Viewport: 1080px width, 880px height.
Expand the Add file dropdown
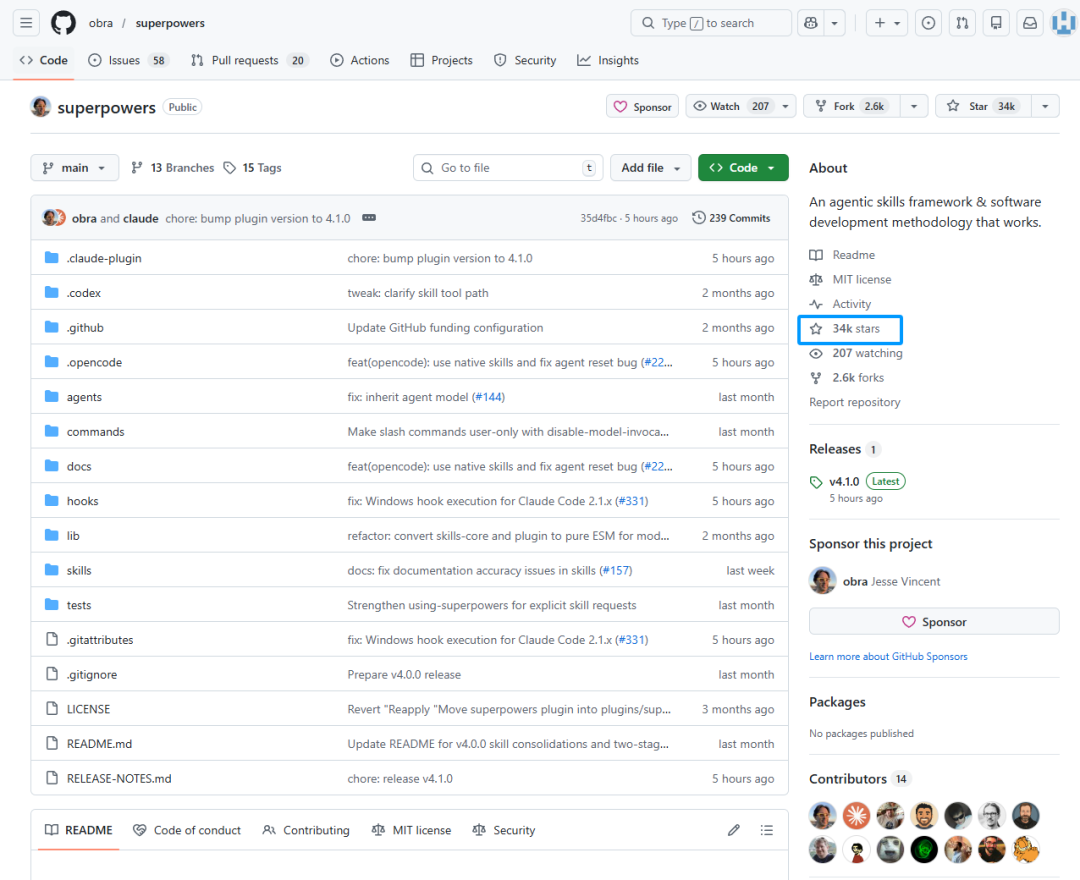click(651, 168)
